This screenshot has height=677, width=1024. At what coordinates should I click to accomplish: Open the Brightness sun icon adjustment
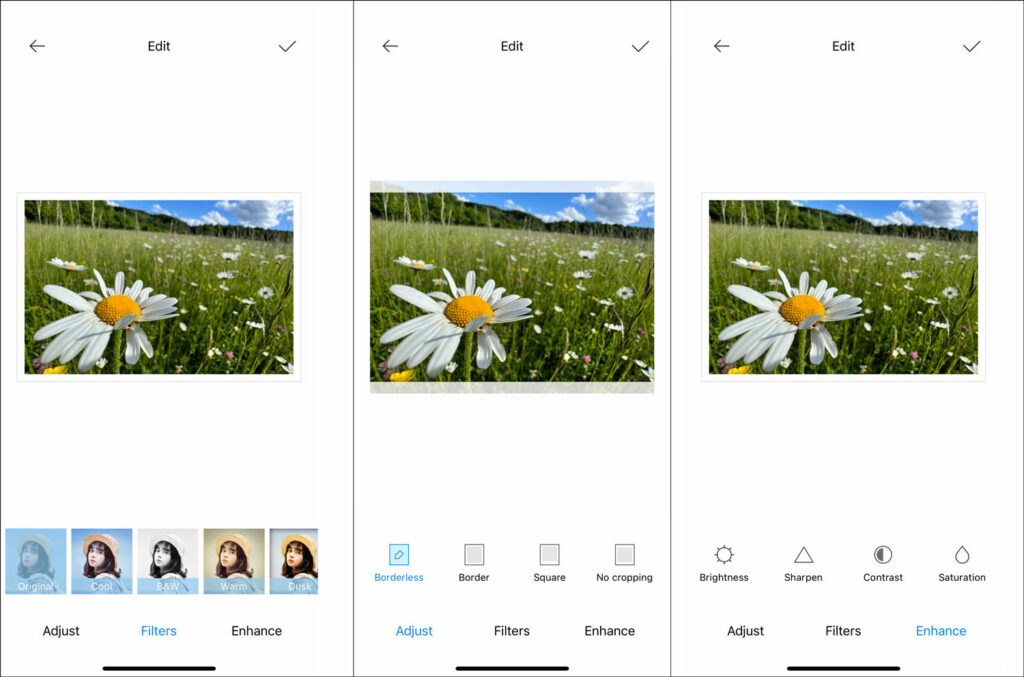[724, 554]
